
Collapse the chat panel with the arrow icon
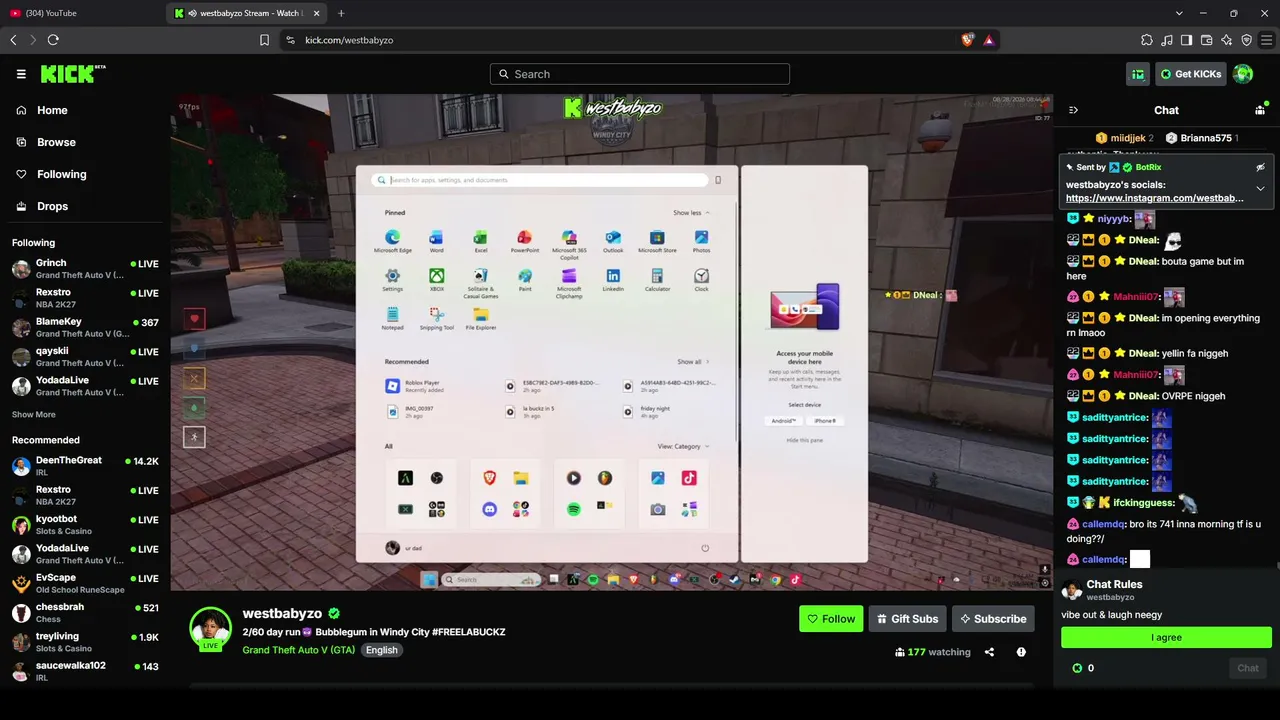[x=1073, y=110]
